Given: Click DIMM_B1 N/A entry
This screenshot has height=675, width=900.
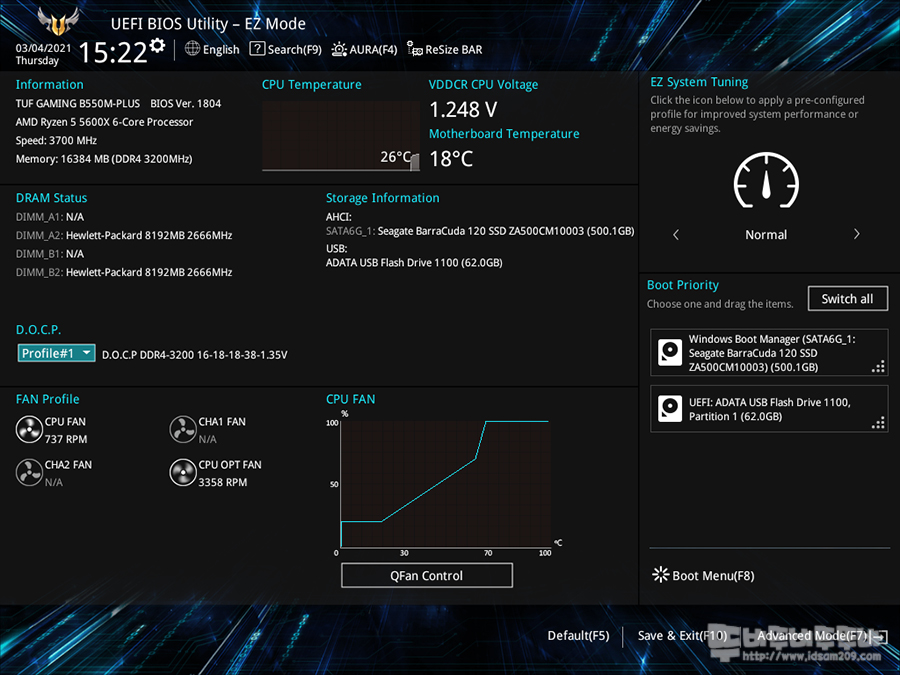Looking at the screenshot, I should [50, 254].
